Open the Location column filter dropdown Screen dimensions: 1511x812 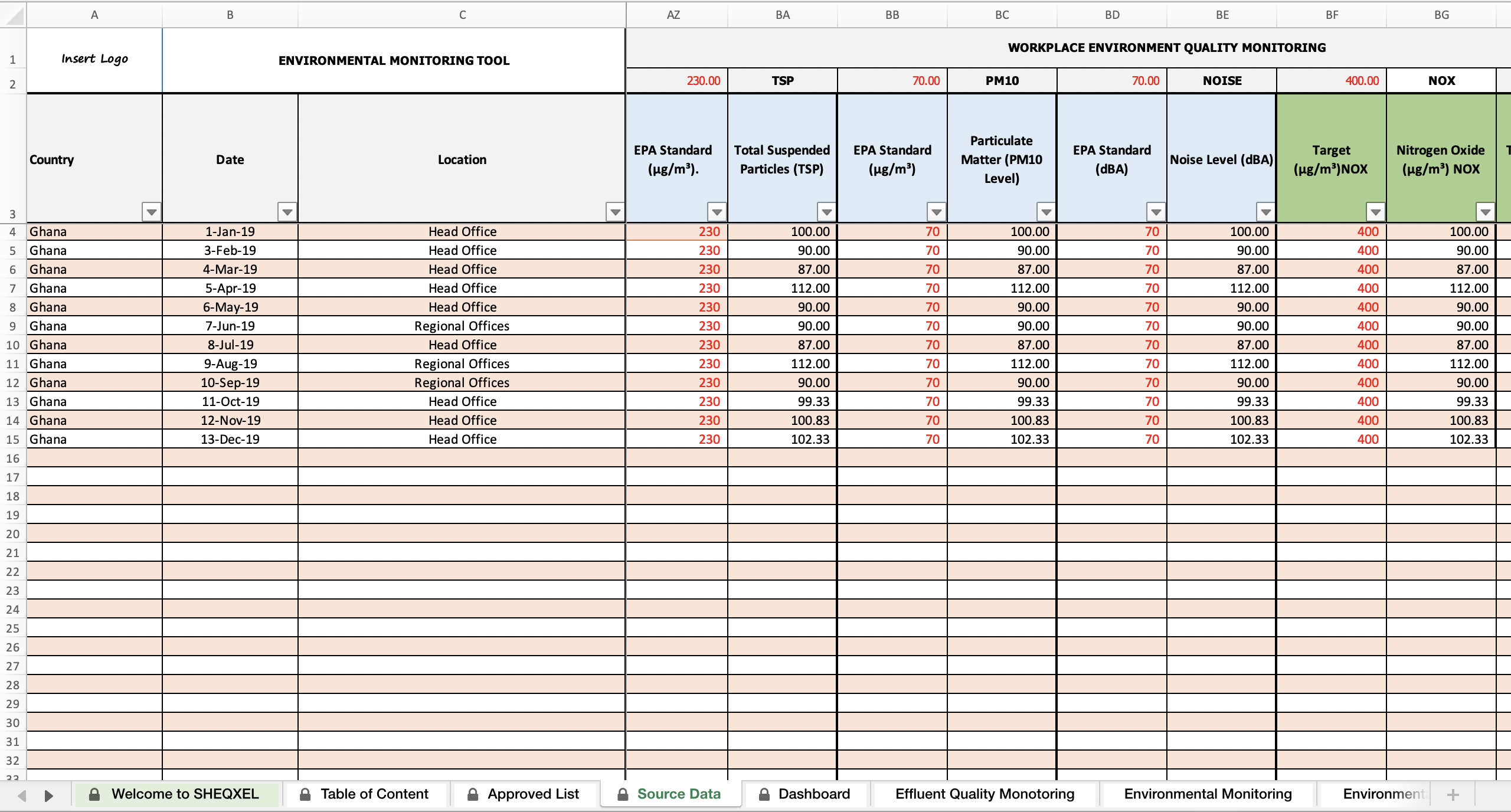click(x=615, y=212)
